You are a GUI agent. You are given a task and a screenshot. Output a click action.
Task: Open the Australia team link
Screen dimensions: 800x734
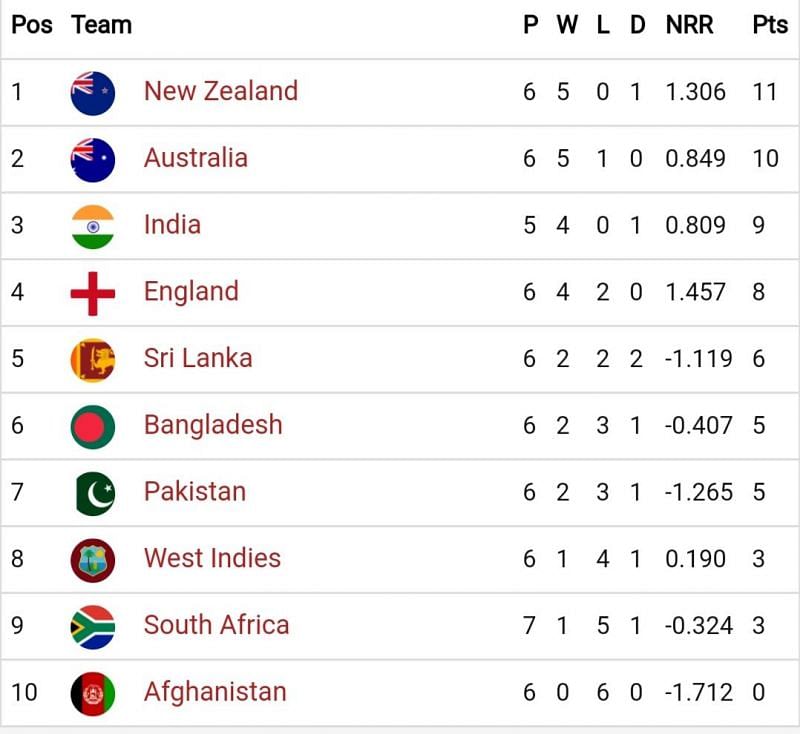tap(196, 158)
